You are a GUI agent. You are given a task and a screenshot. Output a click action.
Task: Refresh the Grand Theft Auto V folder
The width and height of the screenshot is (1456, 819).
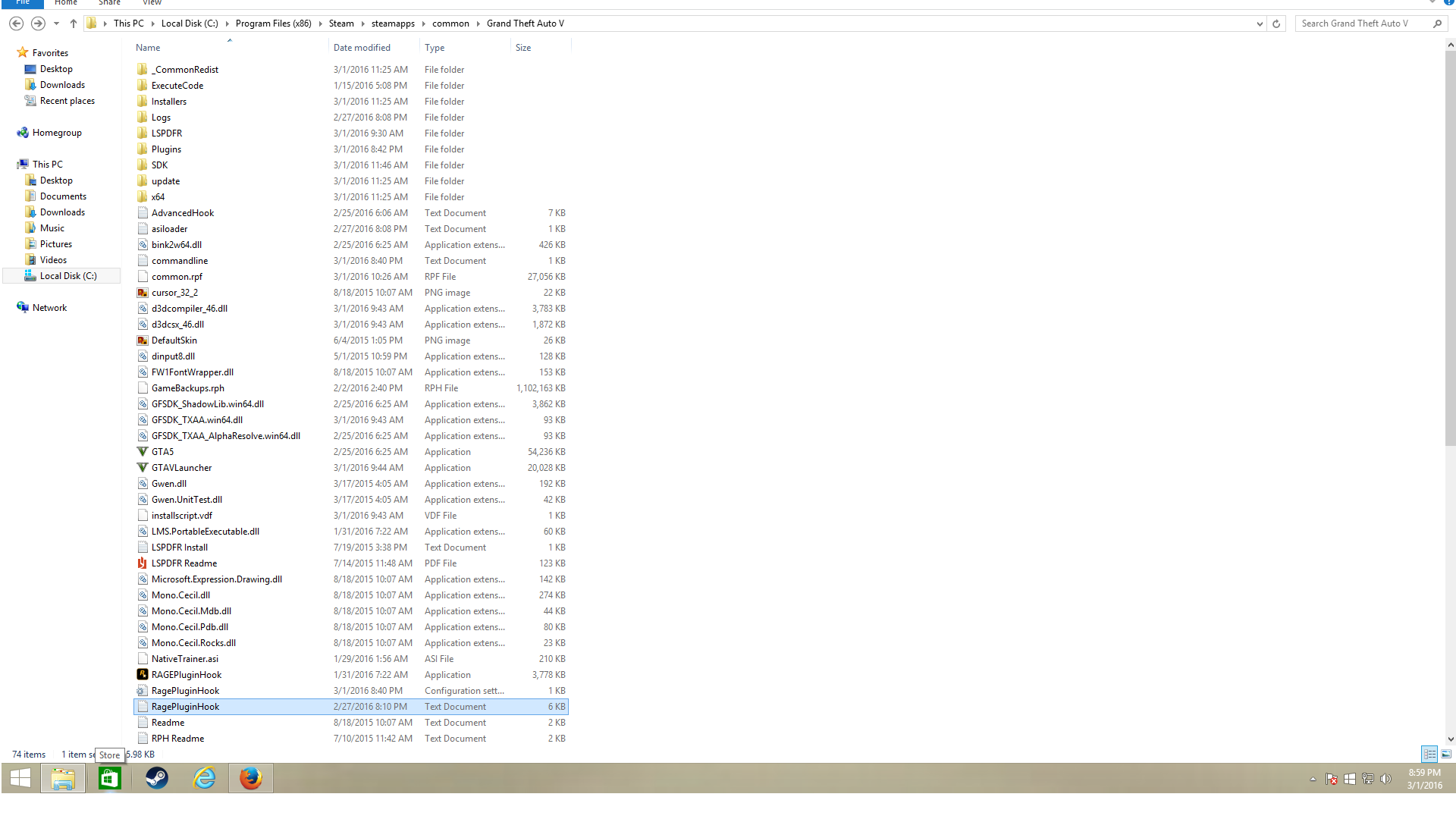(1276, 24)
